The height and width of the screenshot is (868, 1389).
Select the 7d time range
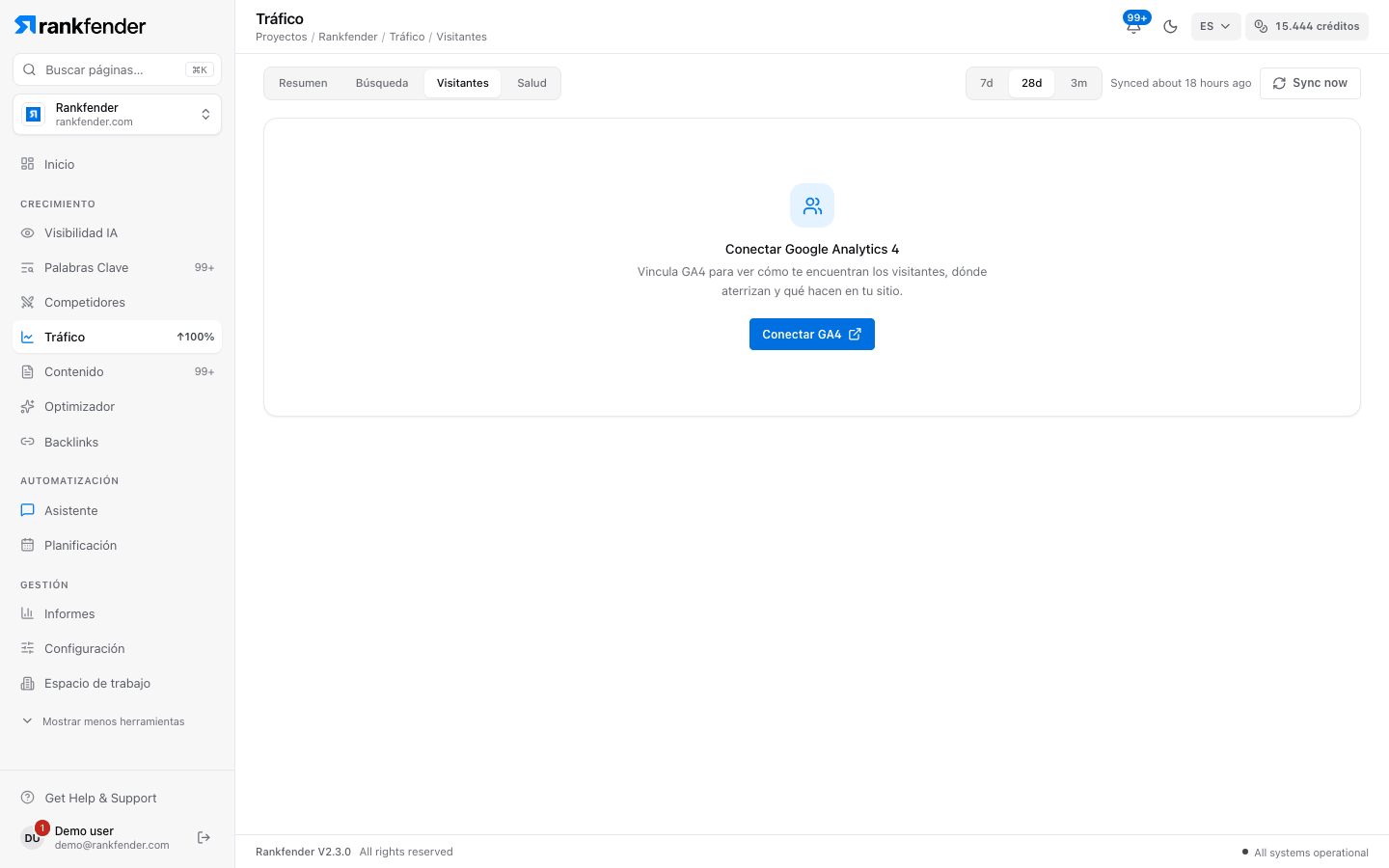coord(987,83)
